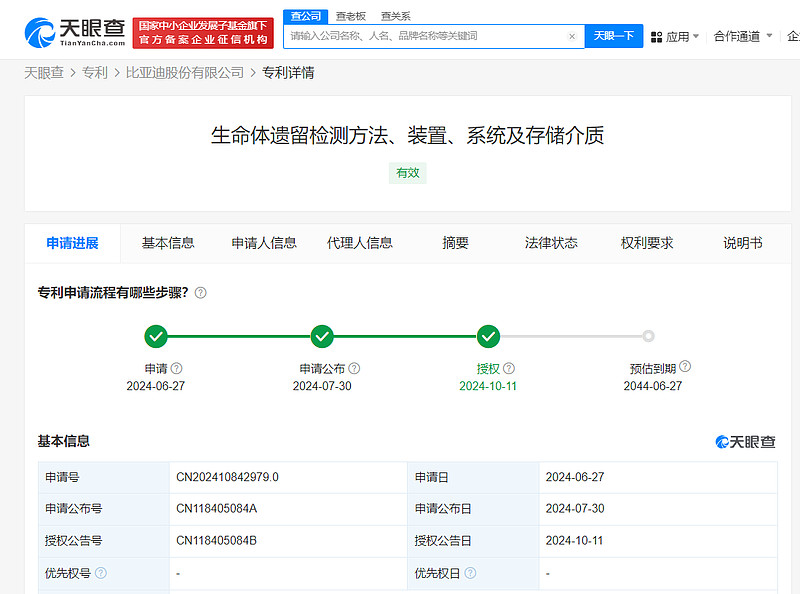Click 申请日 value 2024-06-27 in table
This screenshot has height=594, width=800.
pos(575,477)
